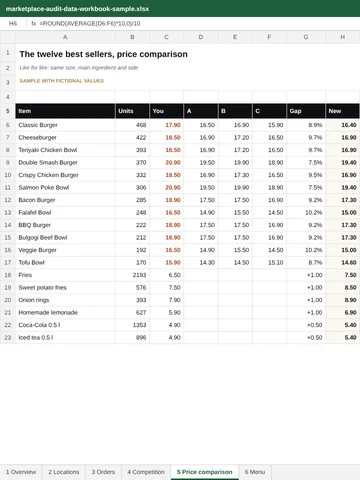This screenshot has height=480, width=360.
Task: Click Sweet potato fries New price 8.50
Action: click(x=342, y=287)
